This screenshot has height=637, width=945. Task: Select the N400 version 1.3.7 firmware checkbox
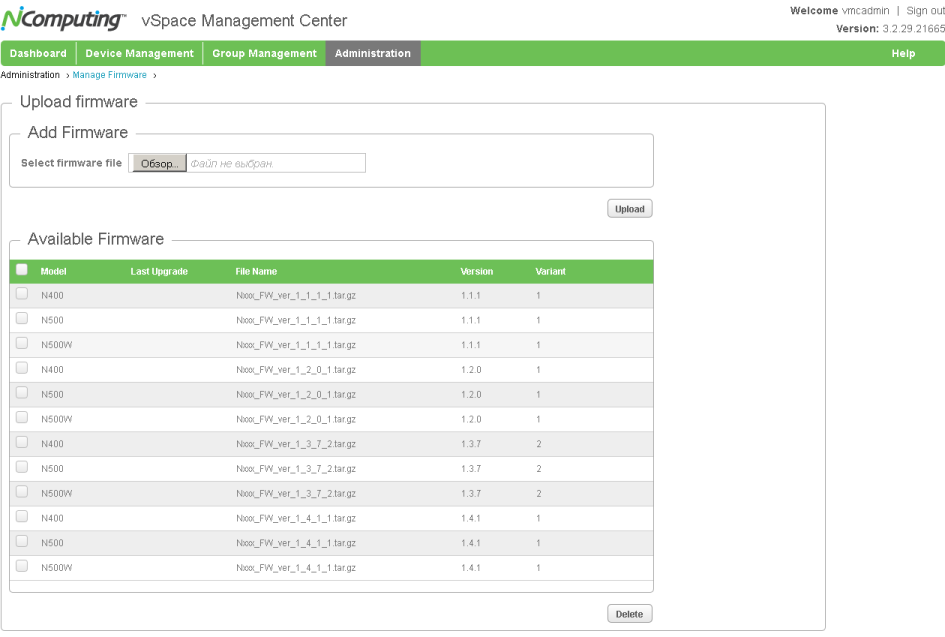tap(22, 442)
